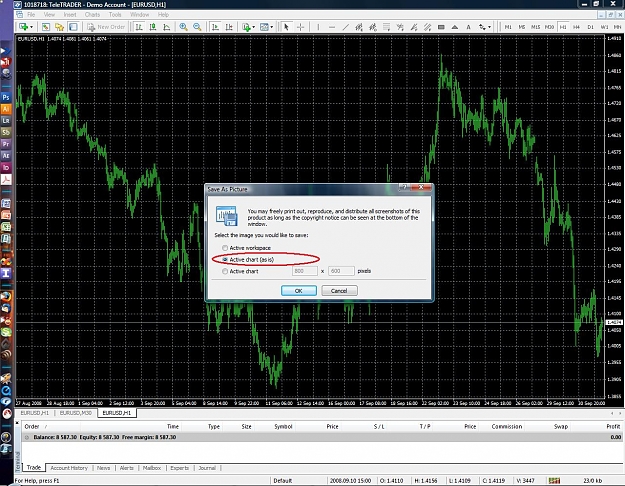The width and height of the screenshot is (625, 486).
Task: Select the Active chart (as is) radio
Action: coord(225,260)
